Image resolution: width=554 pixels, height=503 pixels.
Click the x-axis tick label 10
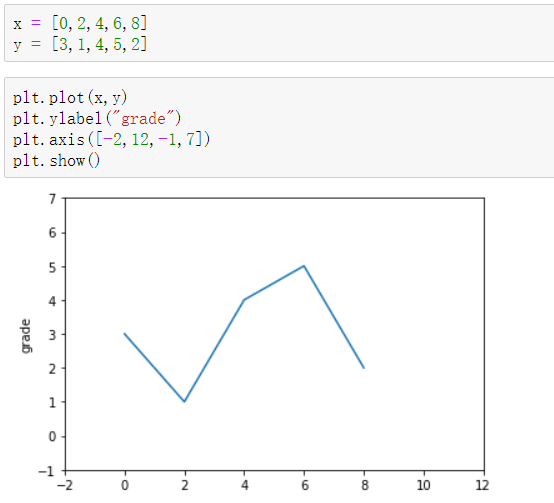click(x=423, y=486)
